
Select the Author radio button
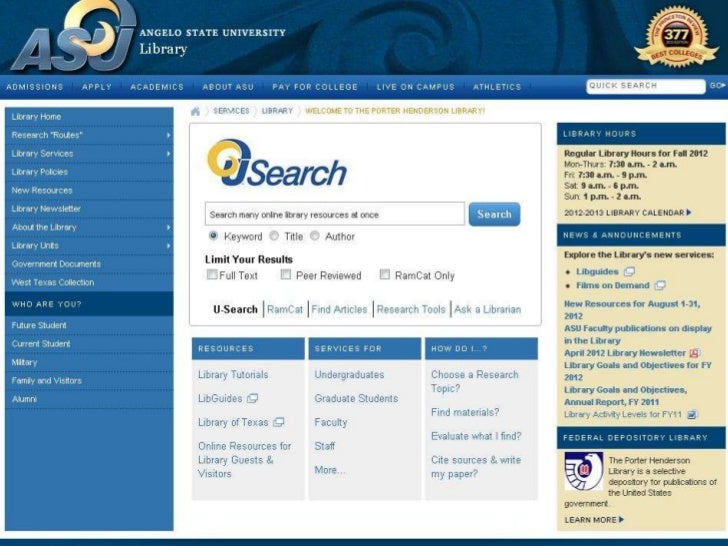point(314,236)
